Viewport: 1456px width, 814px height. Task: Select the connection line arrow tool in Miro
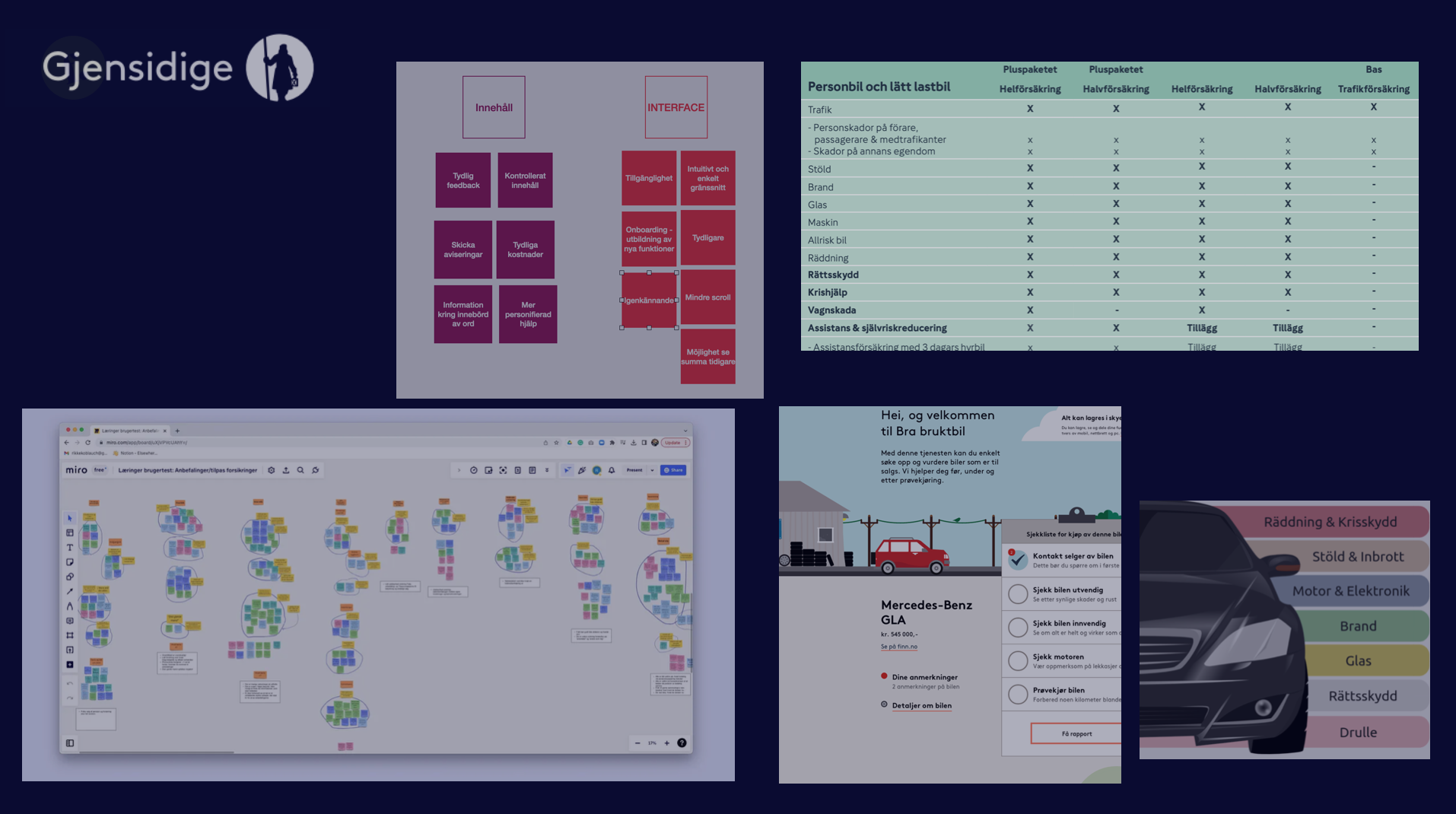[70, 591]
